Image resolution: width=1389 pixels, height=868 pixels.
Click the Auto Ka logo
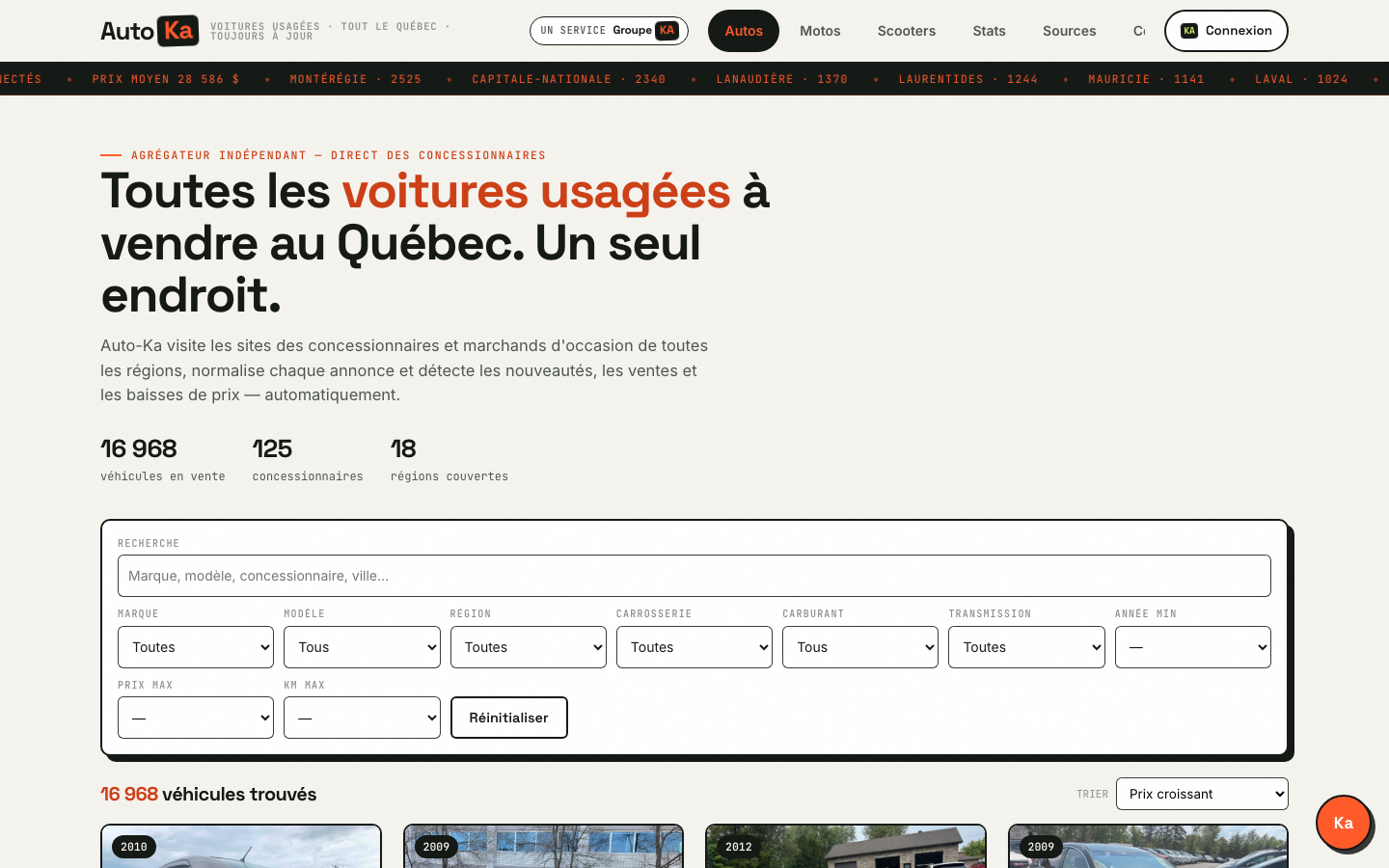tap(150, 31)
